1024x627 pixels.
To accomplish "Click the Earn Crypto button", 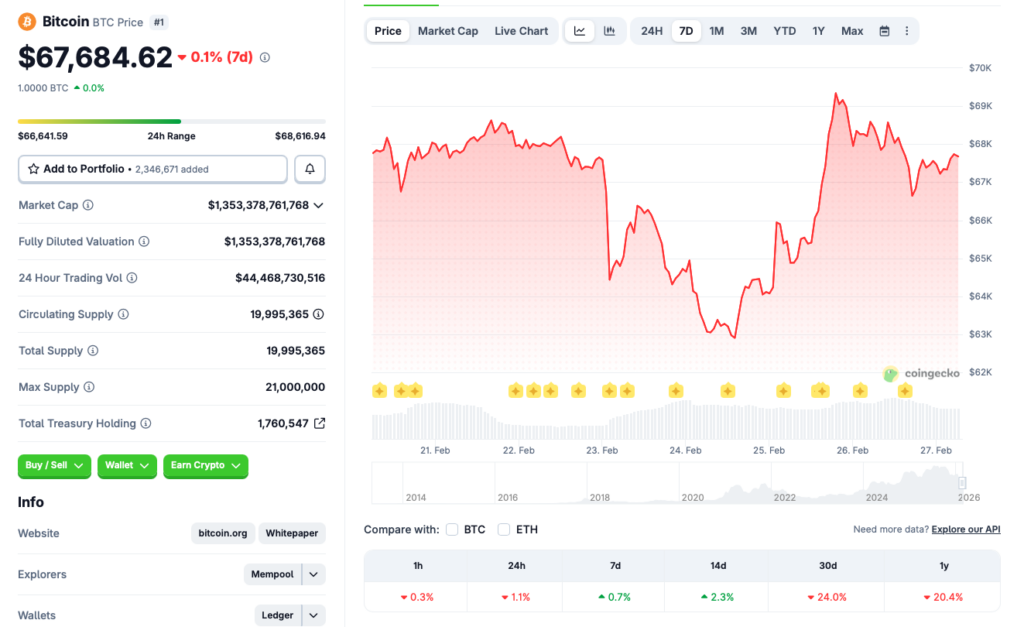I will pyautogui.click(x=206, y=466).
